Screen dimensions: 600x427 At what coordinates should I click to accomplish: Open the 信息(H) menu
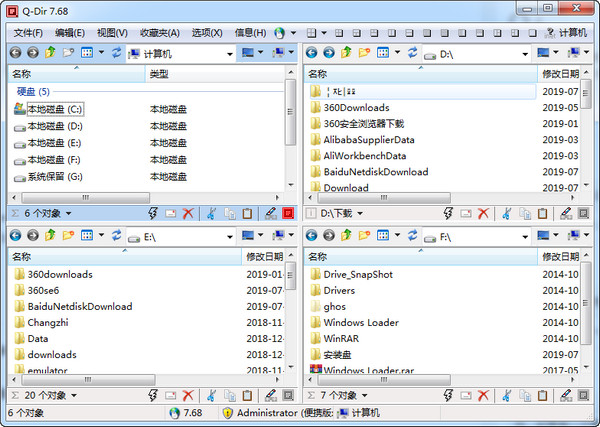click(x=251, y=33)
